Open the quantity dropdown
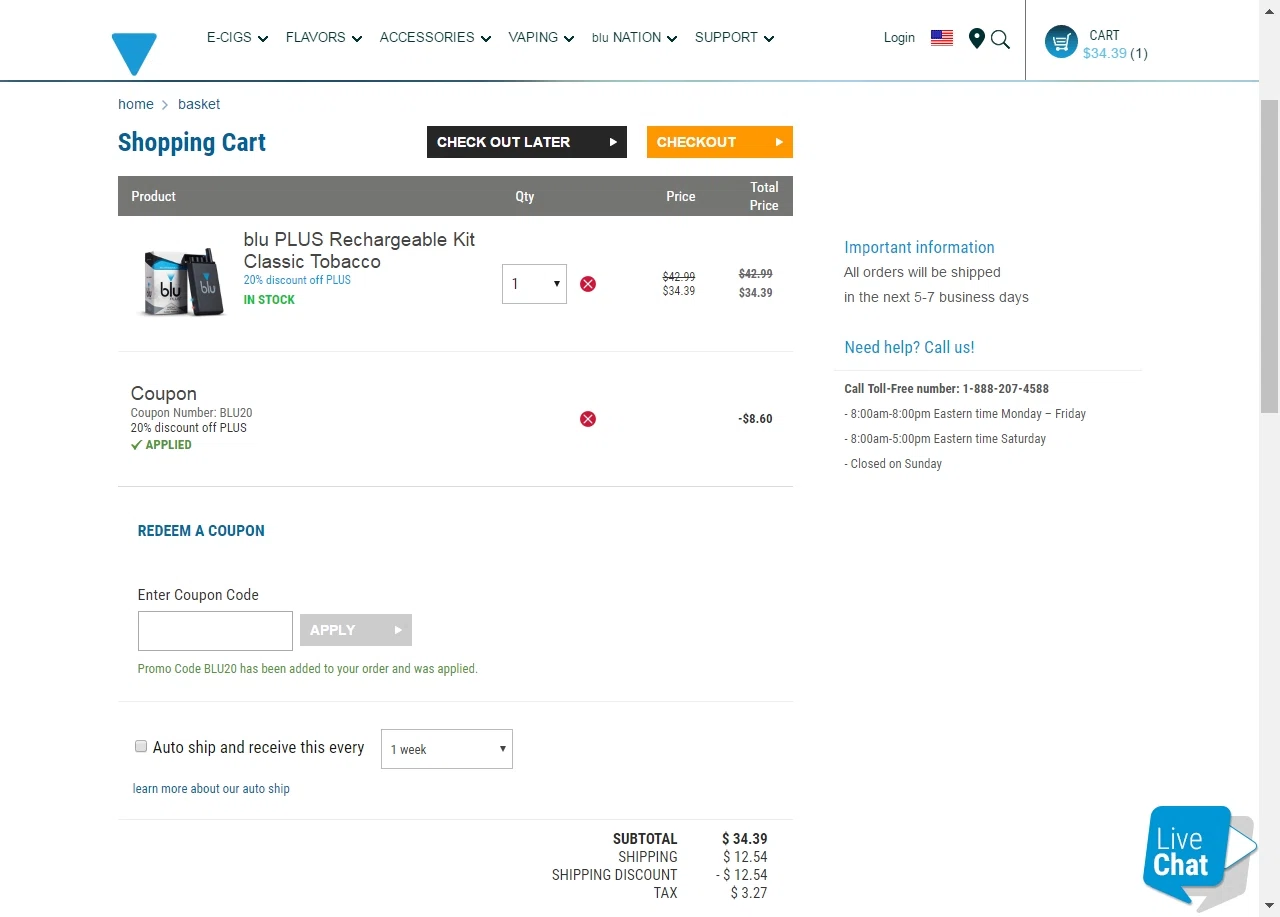The height and width of the screenshot is (917, 1280). (x=534, y=284)
